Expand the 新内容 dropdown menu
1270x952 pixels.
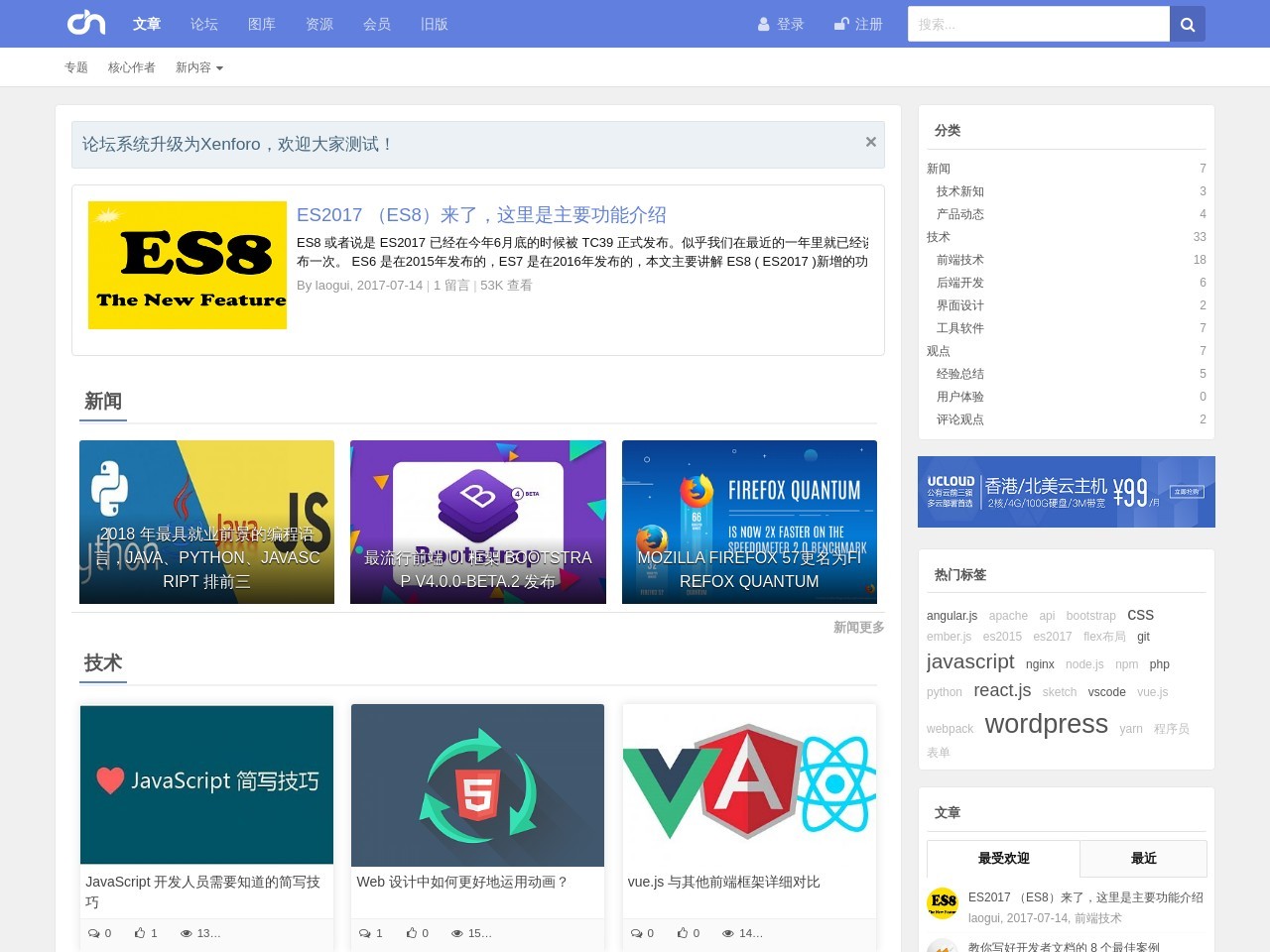(198, 67)
